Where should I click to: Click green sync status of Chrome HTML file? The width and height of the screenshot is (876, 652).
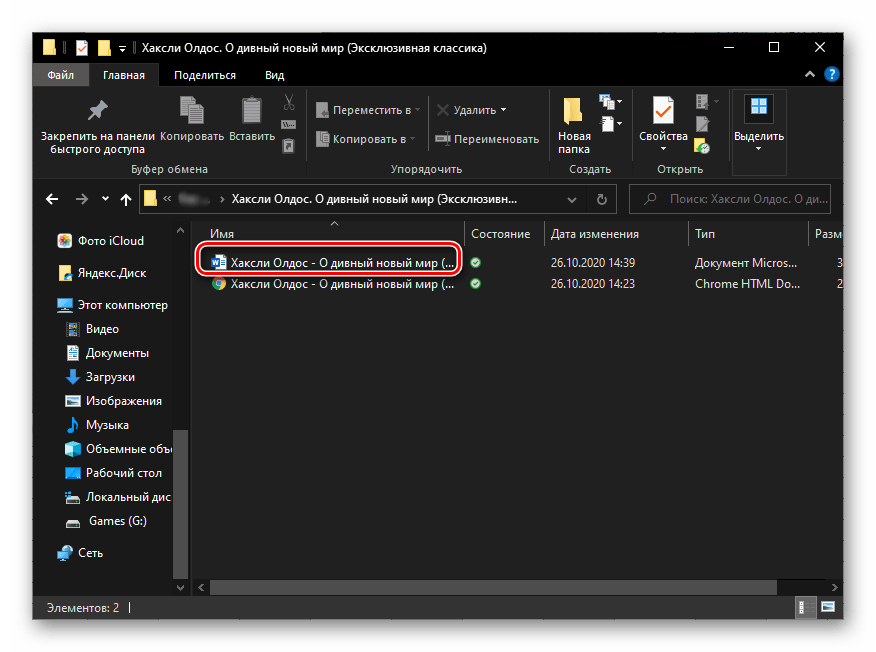coord(475,284)
